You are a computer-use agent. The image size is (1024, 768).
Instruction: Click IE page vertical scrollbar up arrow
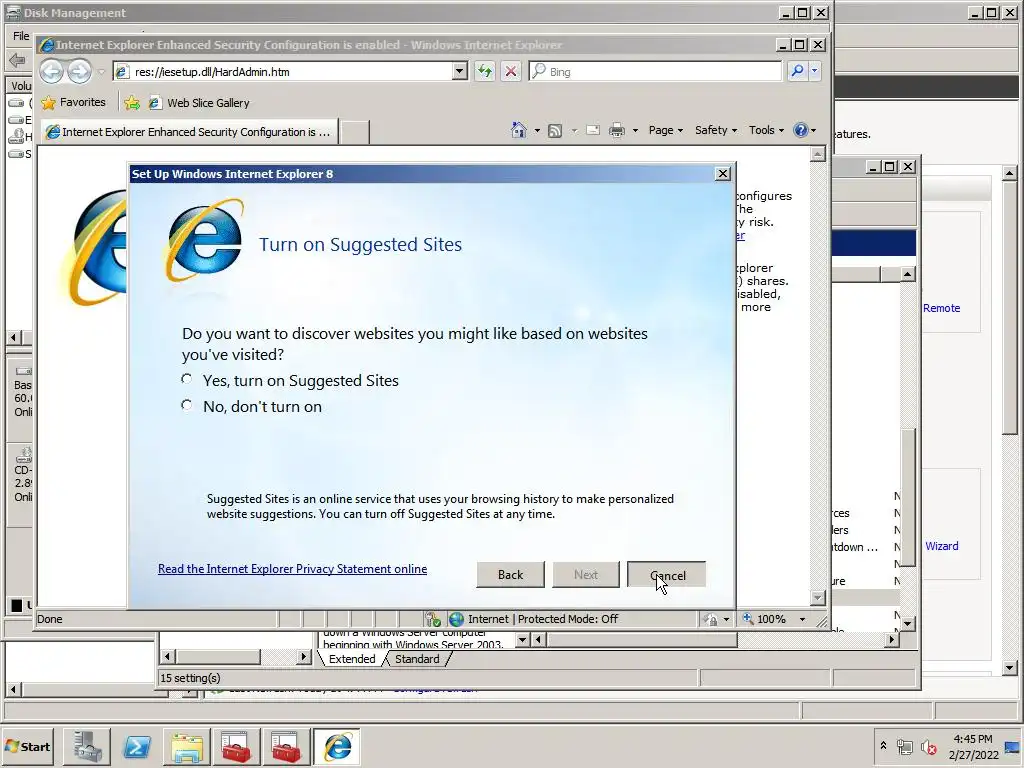(818, 154)
